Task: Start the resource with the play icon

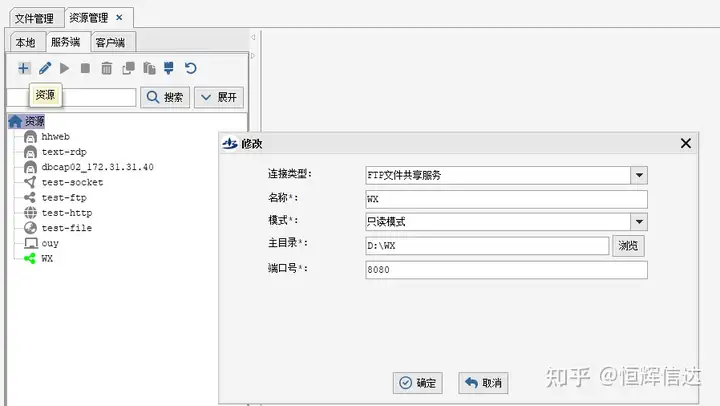Action: point(65,68)
